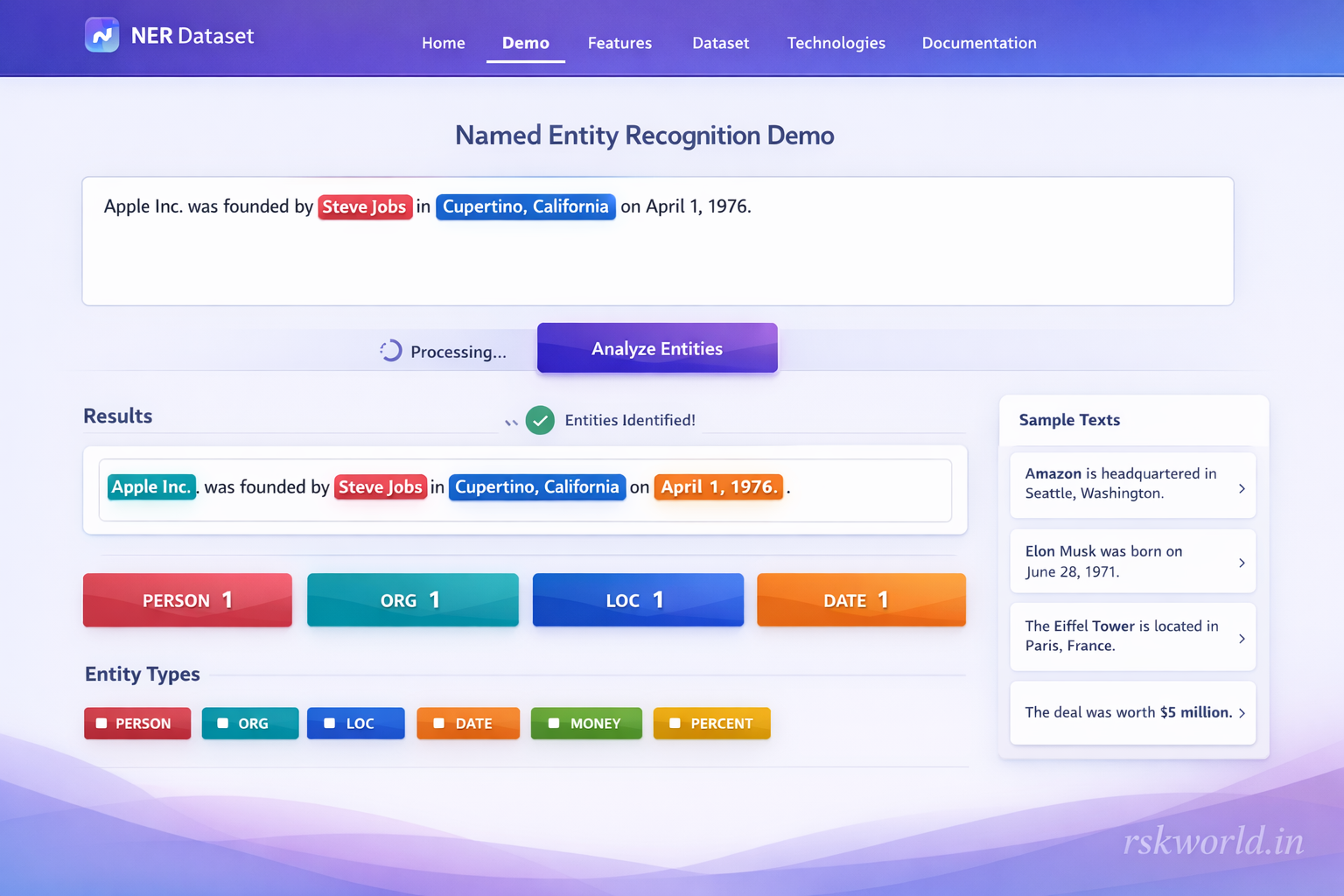Screen dimensions: 1344x896
Task: Switch to the Home tab
Action: [x=444, y=43]
